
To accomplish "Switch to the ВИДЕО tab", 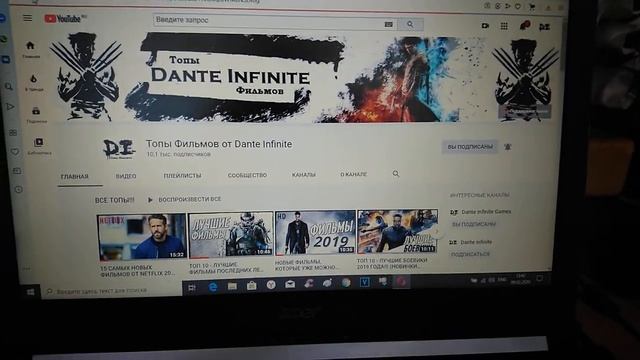I will pyautogui.click(x=126, y=176).
